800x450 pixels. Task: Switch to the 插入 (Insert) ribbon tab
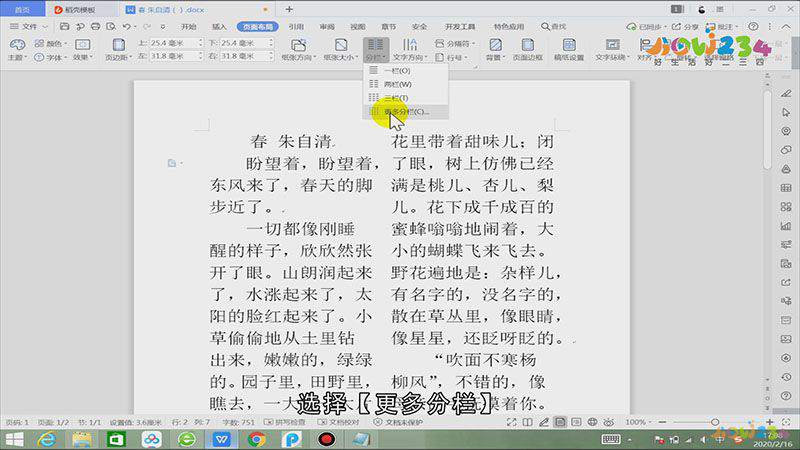[219, 26]
